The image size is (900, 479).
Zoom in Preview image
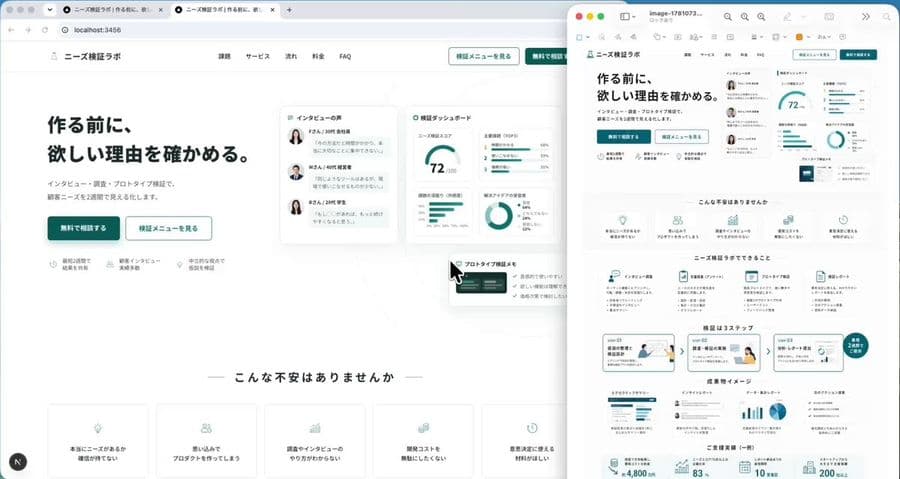(761, 17)
